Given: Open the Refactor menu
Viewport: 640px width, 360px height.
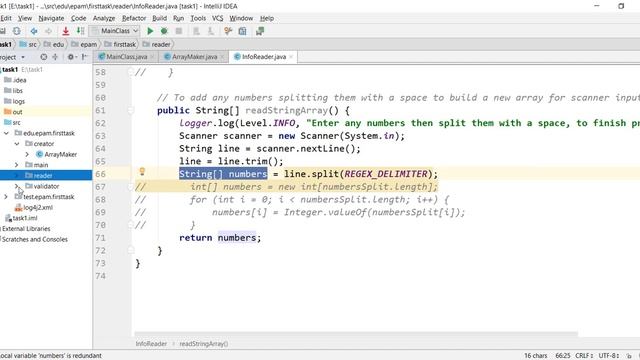Looking at the screenshot, I should tap(134, 18).
